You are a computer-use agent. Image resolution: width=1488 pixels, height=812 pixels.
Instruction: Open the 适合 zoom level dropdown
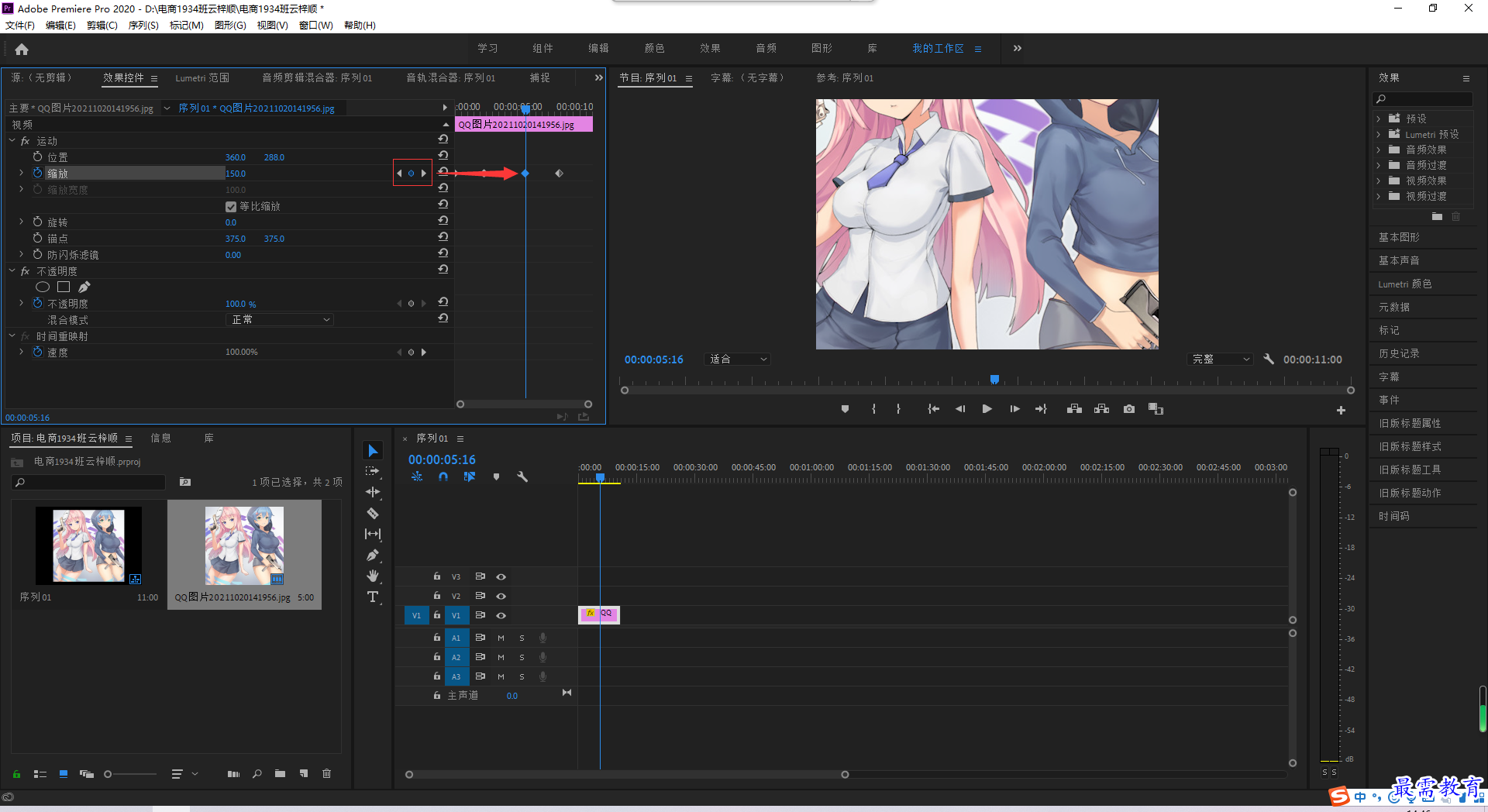pos(737,359)
